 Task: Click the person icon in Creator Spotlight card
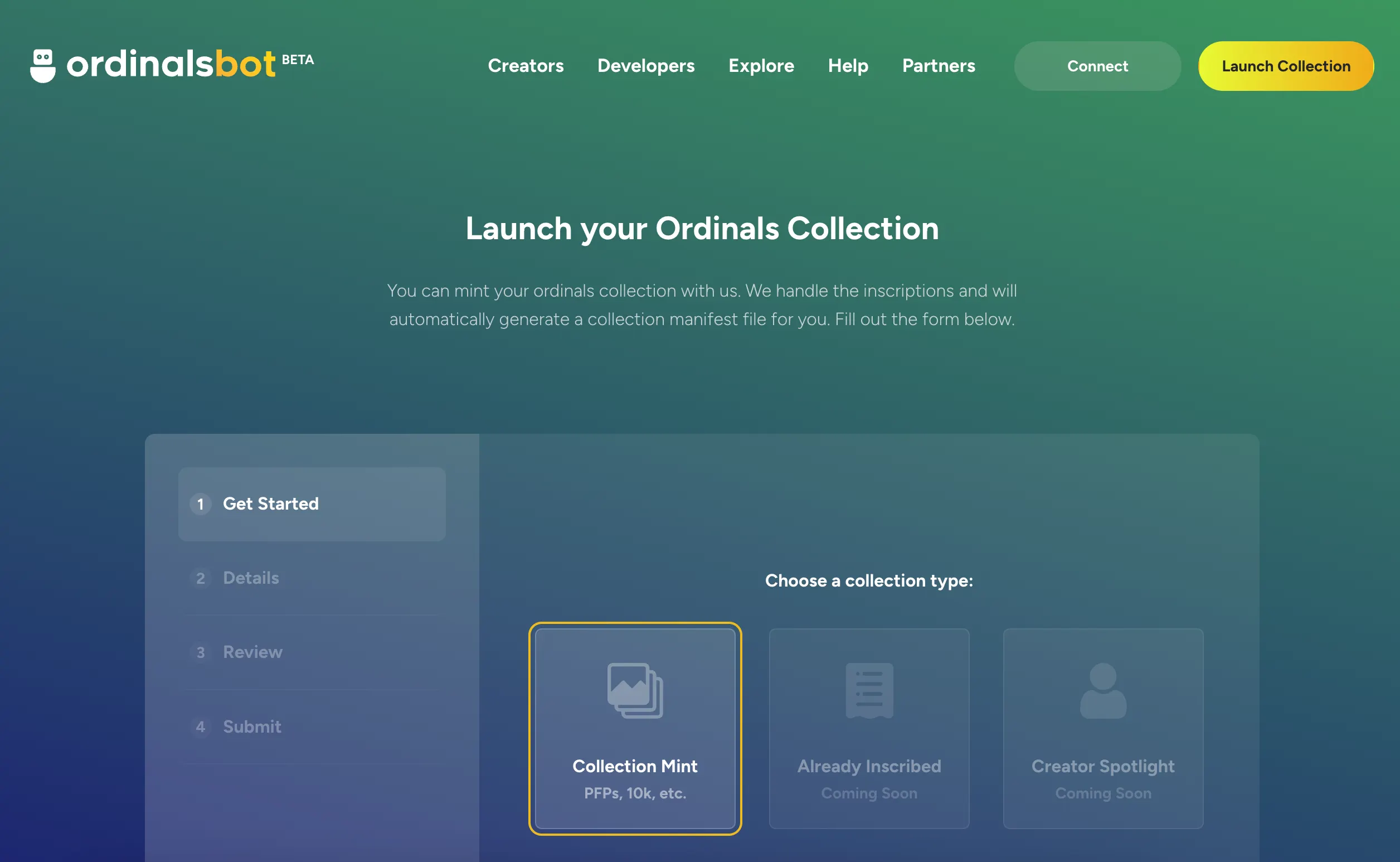pos(1102,691)
